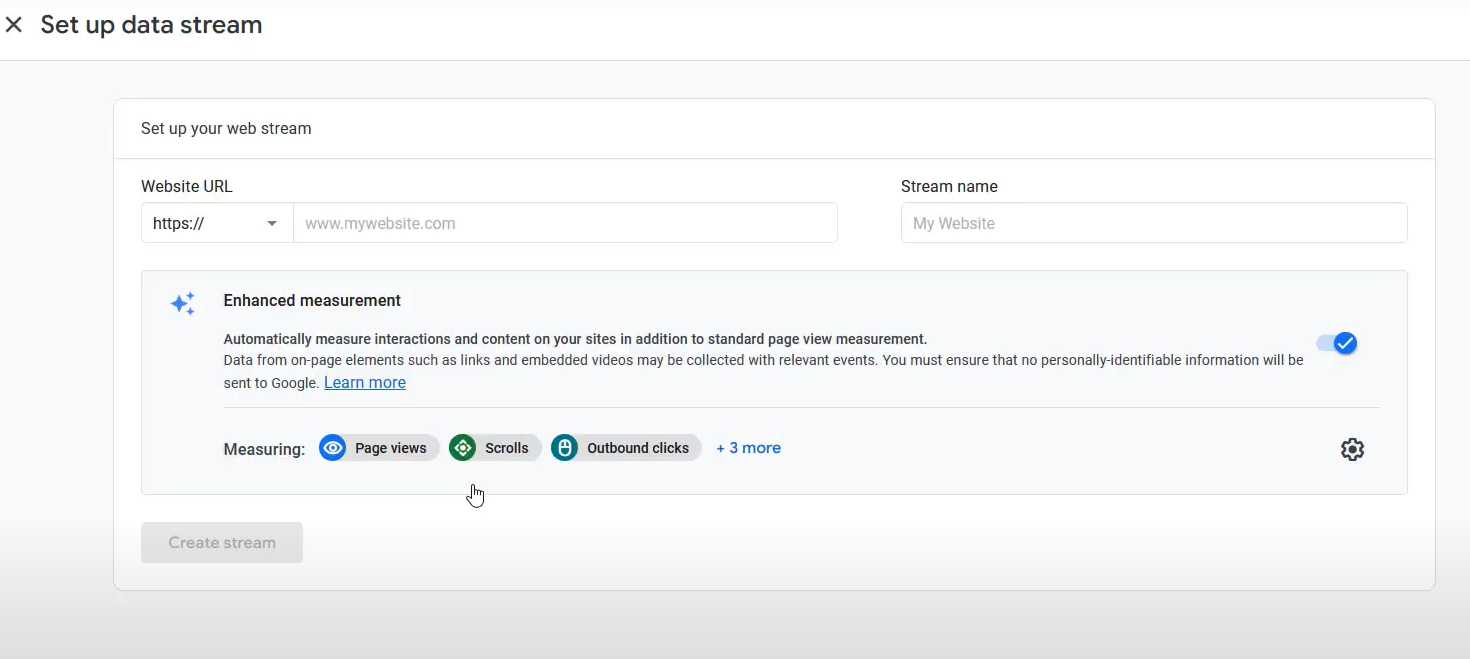Open enhanced measurement settings via gear icon
The height and width of the screenshot is (659, 1470).
pos(1352,449)
